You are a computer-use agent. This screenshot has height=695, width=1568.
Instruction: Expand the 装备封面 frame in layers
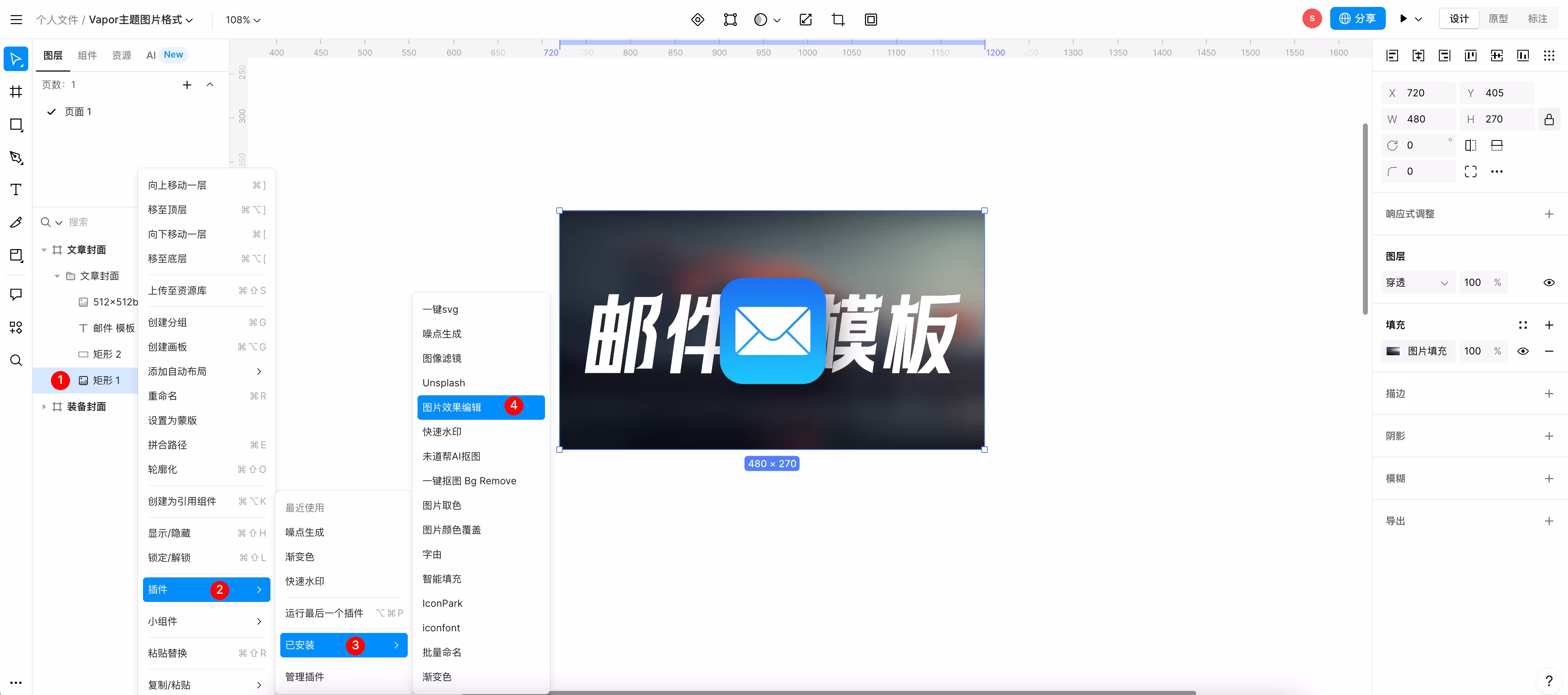[x=44, y=407]
